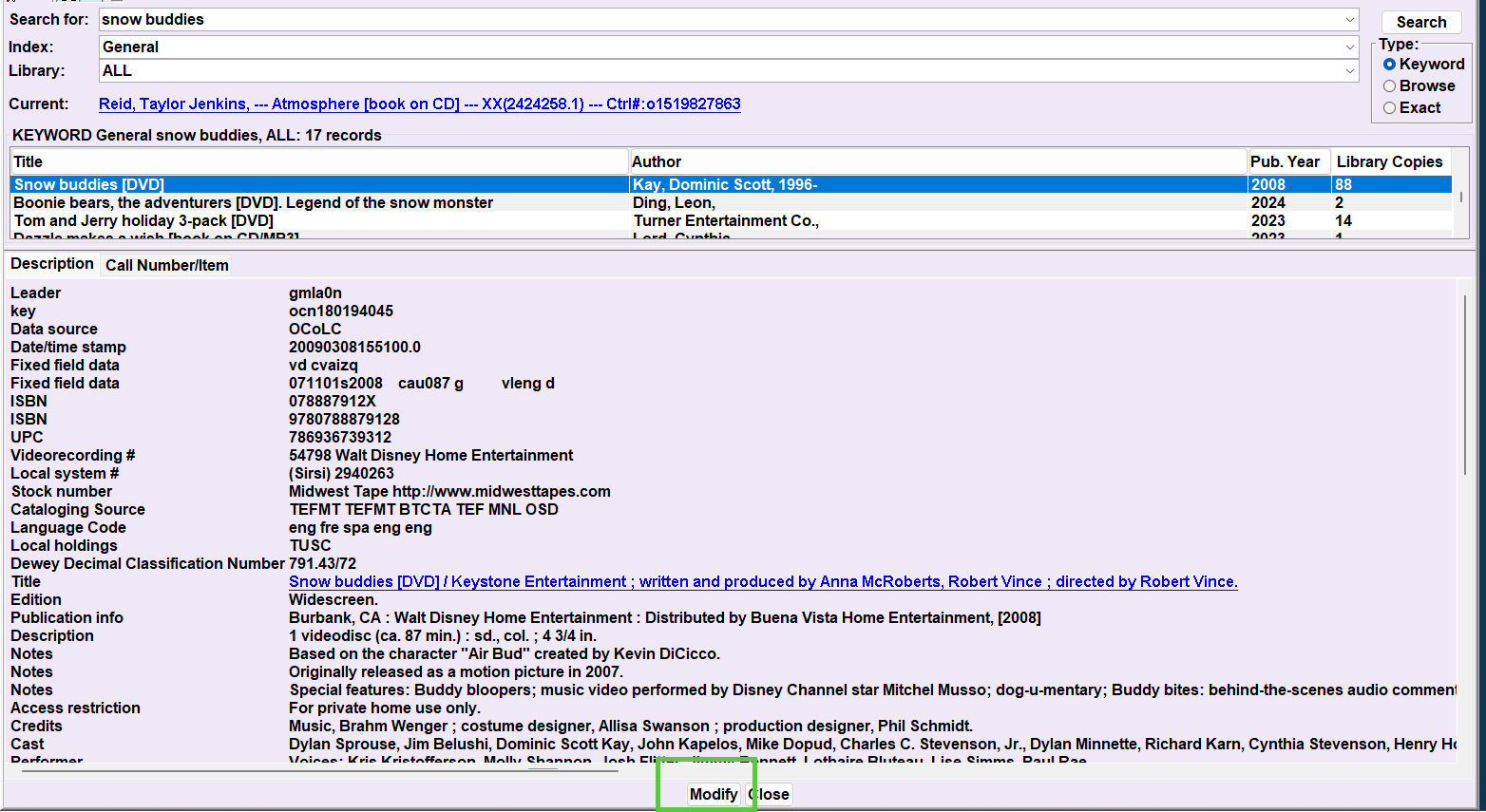The image size is (1486, 812).
Task: Switch to the Description tab
Action: (52, 263)
